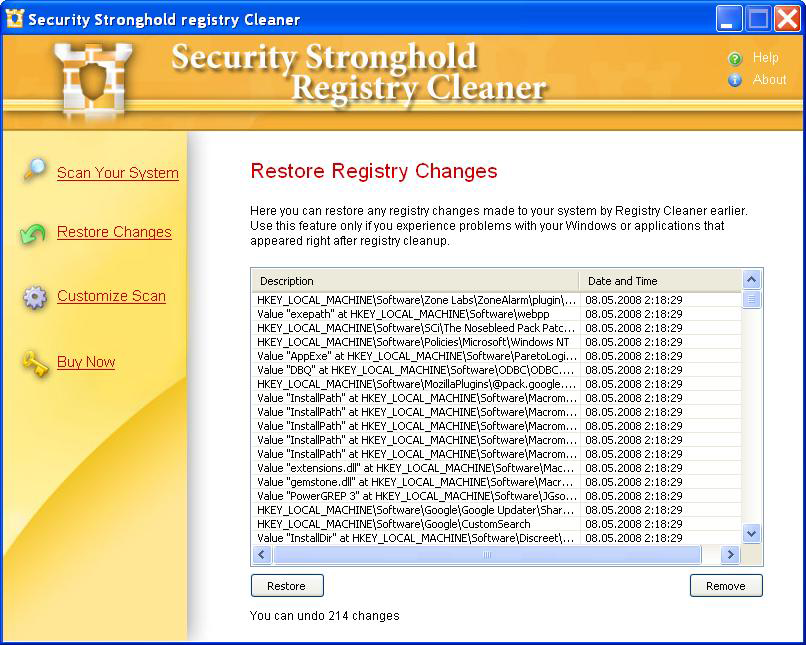The image size is (806, 645).
Task: Open the Help link
Action: 765,58
